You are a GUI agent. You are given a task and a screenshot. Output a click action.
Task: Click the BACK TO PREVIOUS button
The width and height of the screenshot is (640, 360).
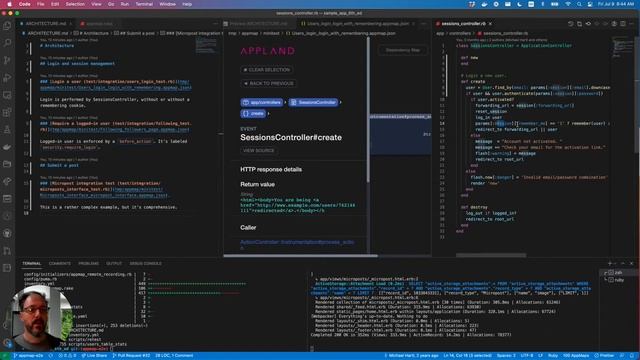[268, 83]
